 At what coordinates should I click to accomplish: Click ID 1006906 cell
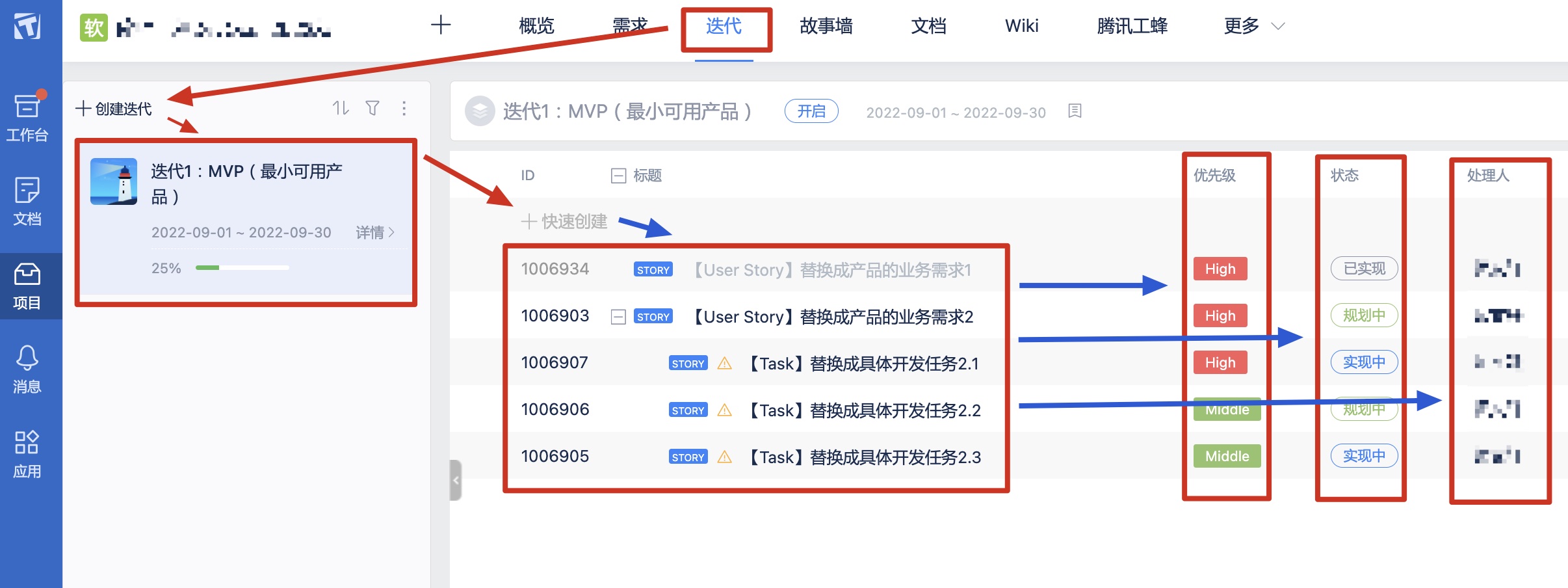[555, 410]
